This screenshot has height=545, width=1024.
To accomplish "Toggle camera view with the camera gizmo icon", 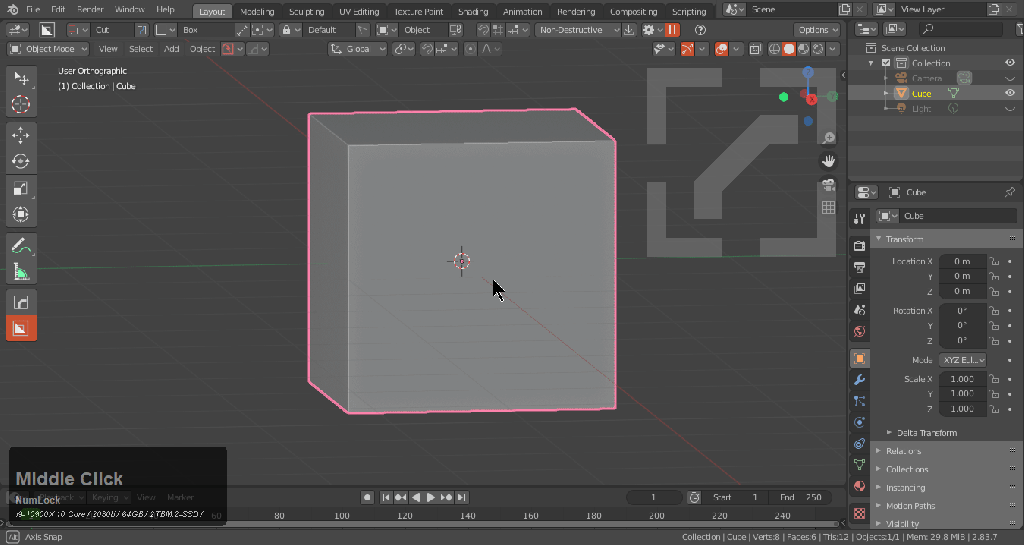I will 828,185.
